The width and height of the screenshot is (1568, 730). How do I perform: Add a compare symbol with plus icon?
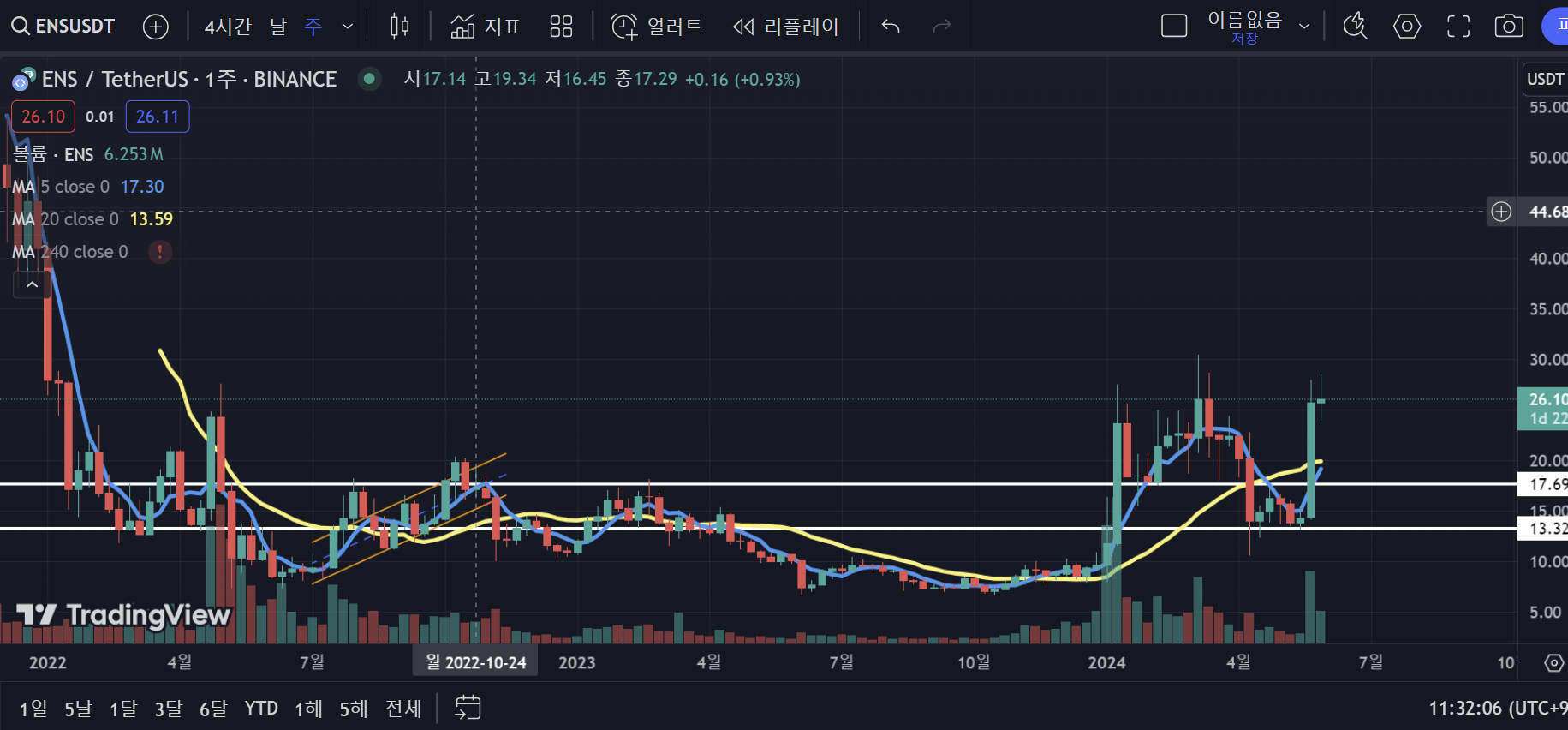pyautogui.click(x=155, y=27)
